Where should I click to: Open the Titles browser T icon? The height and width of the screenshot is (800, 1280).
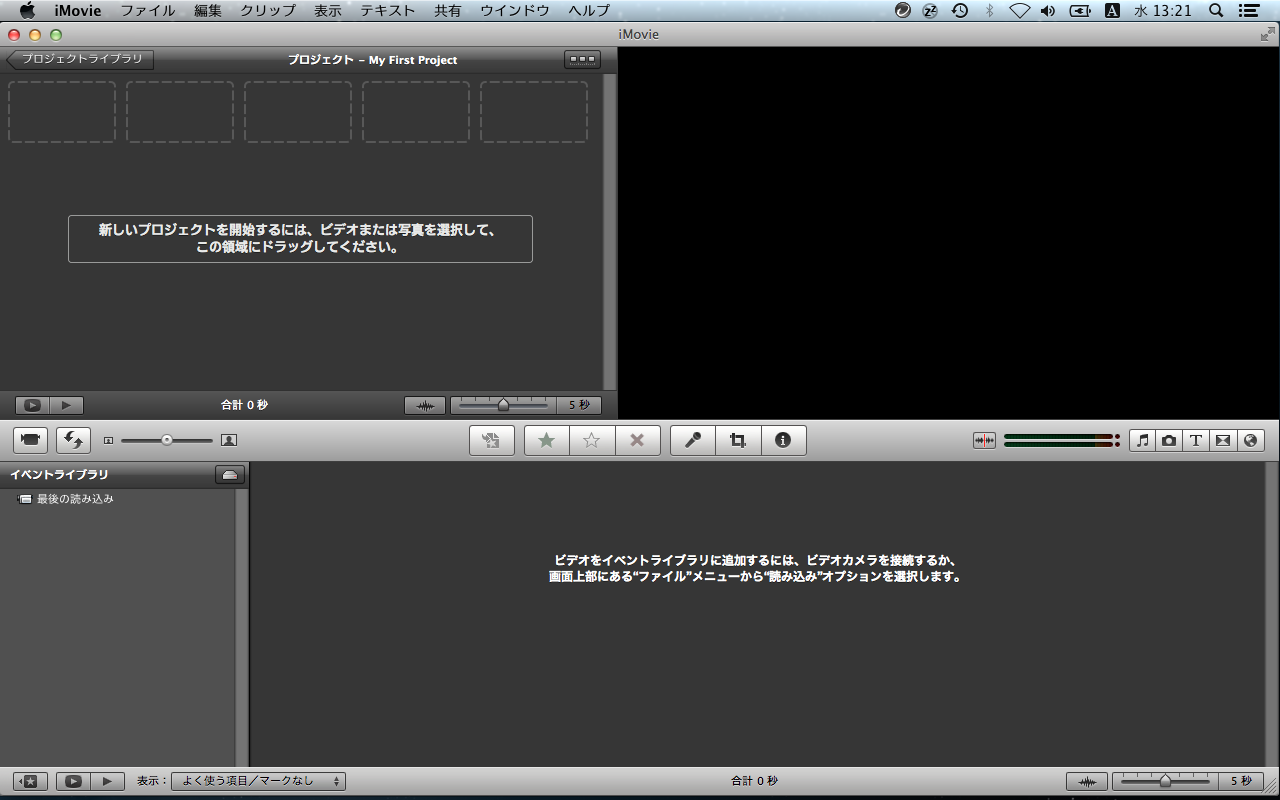click(x=1196, y=440)
